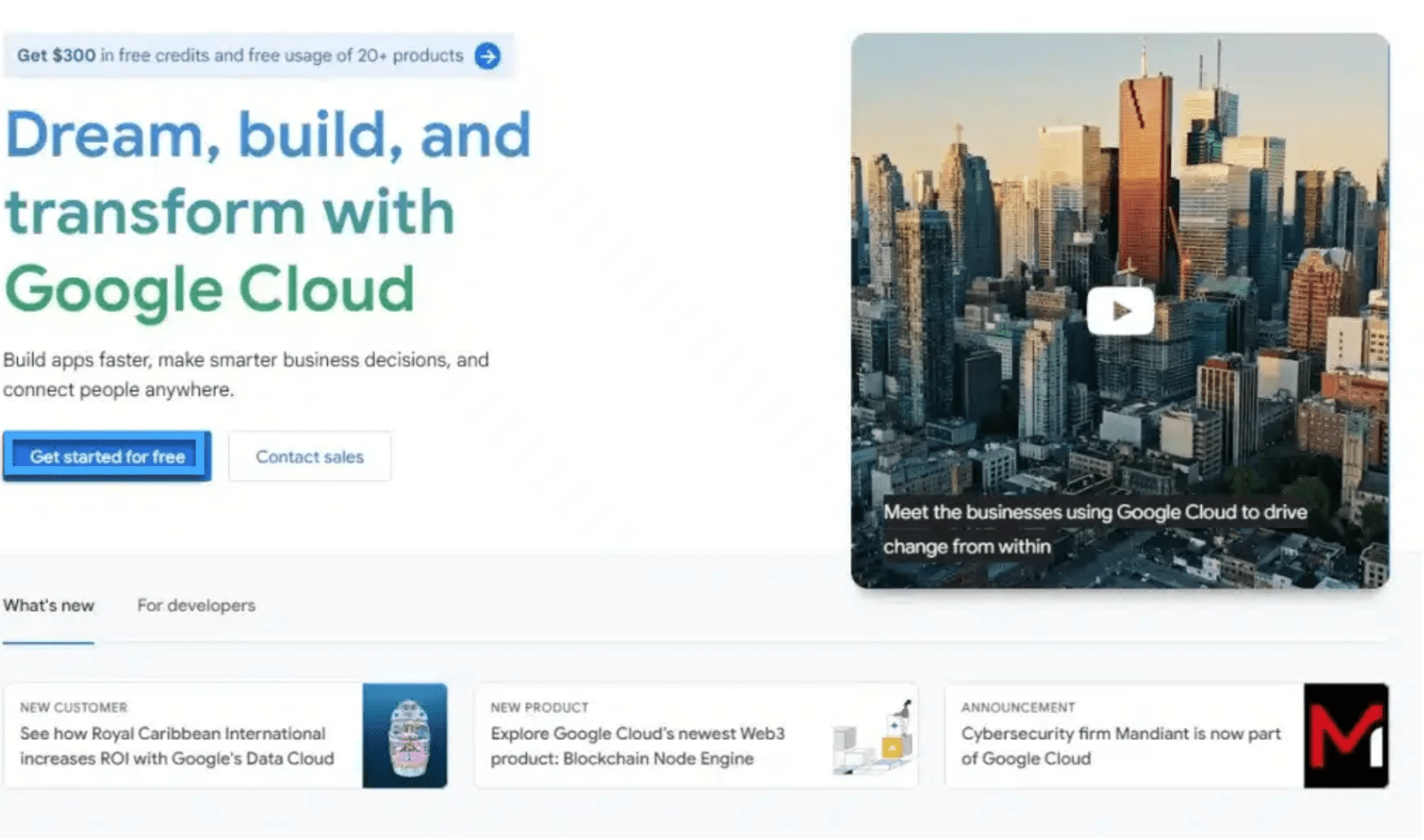Click the Blockchain Node Engine illustration

873,737
